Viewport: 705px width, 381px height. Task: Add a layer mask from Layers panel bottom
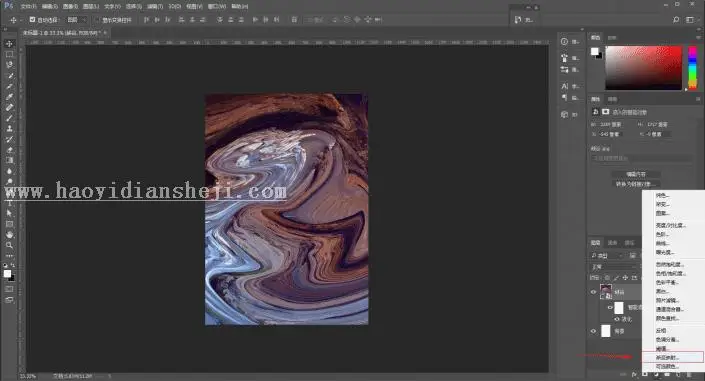(645, 375)
